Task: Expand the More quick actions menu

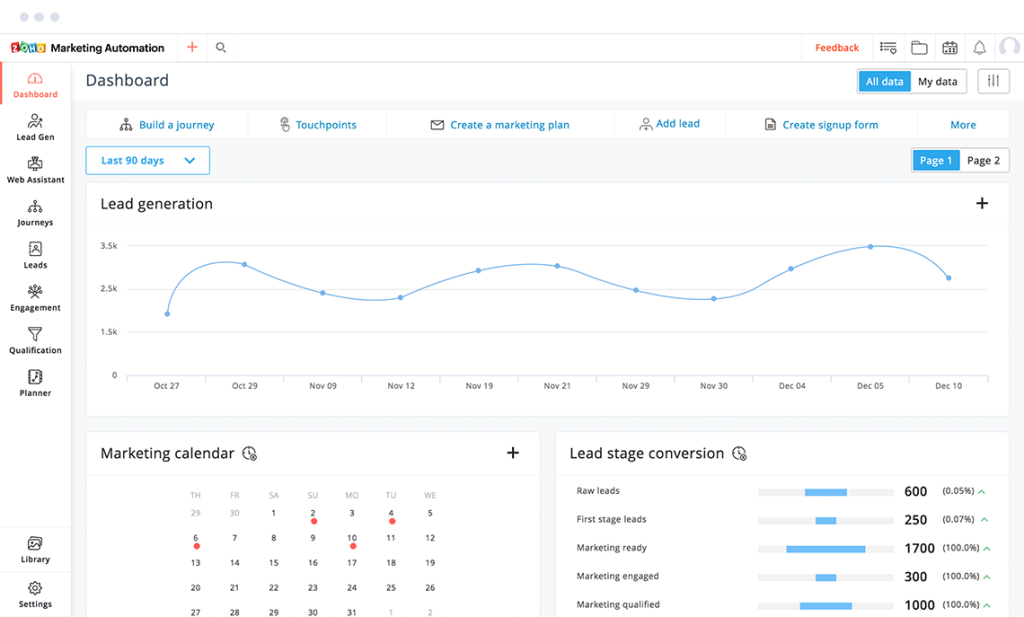Action: point(963,125)
